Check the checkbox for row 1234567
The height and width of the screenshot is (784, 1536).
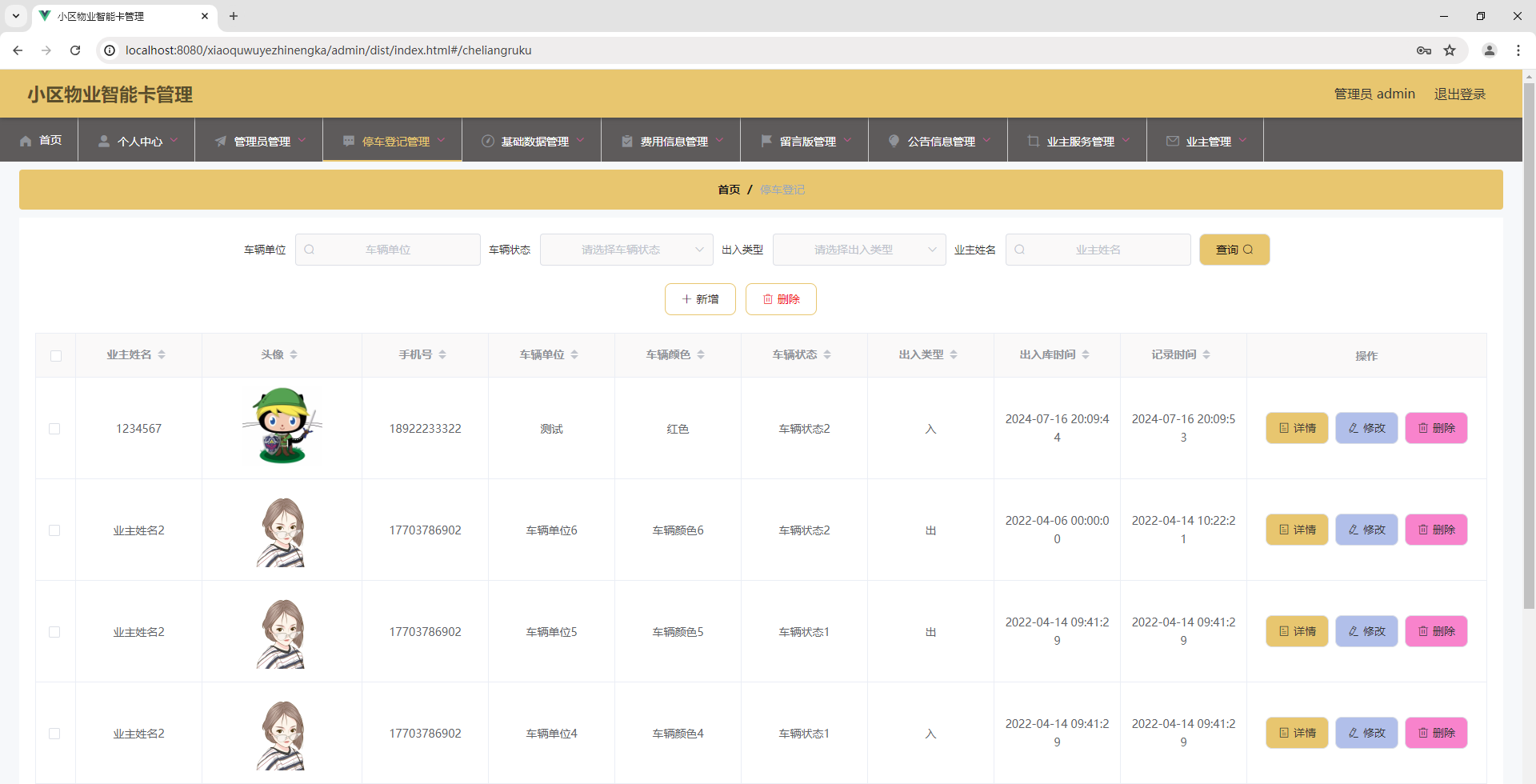[54, 428]
